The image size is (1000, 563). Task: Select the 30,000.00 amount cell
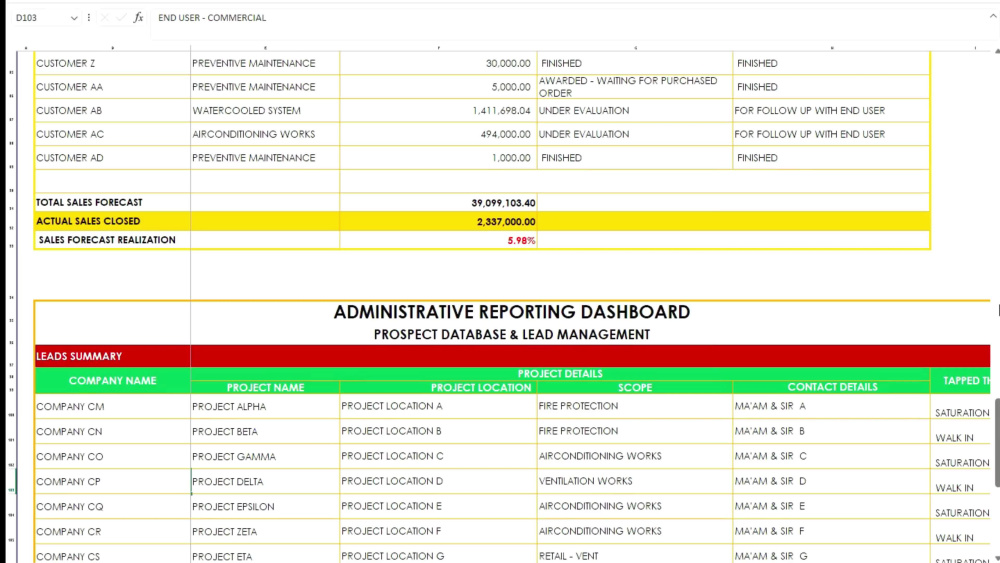click(x=438, y=63)
